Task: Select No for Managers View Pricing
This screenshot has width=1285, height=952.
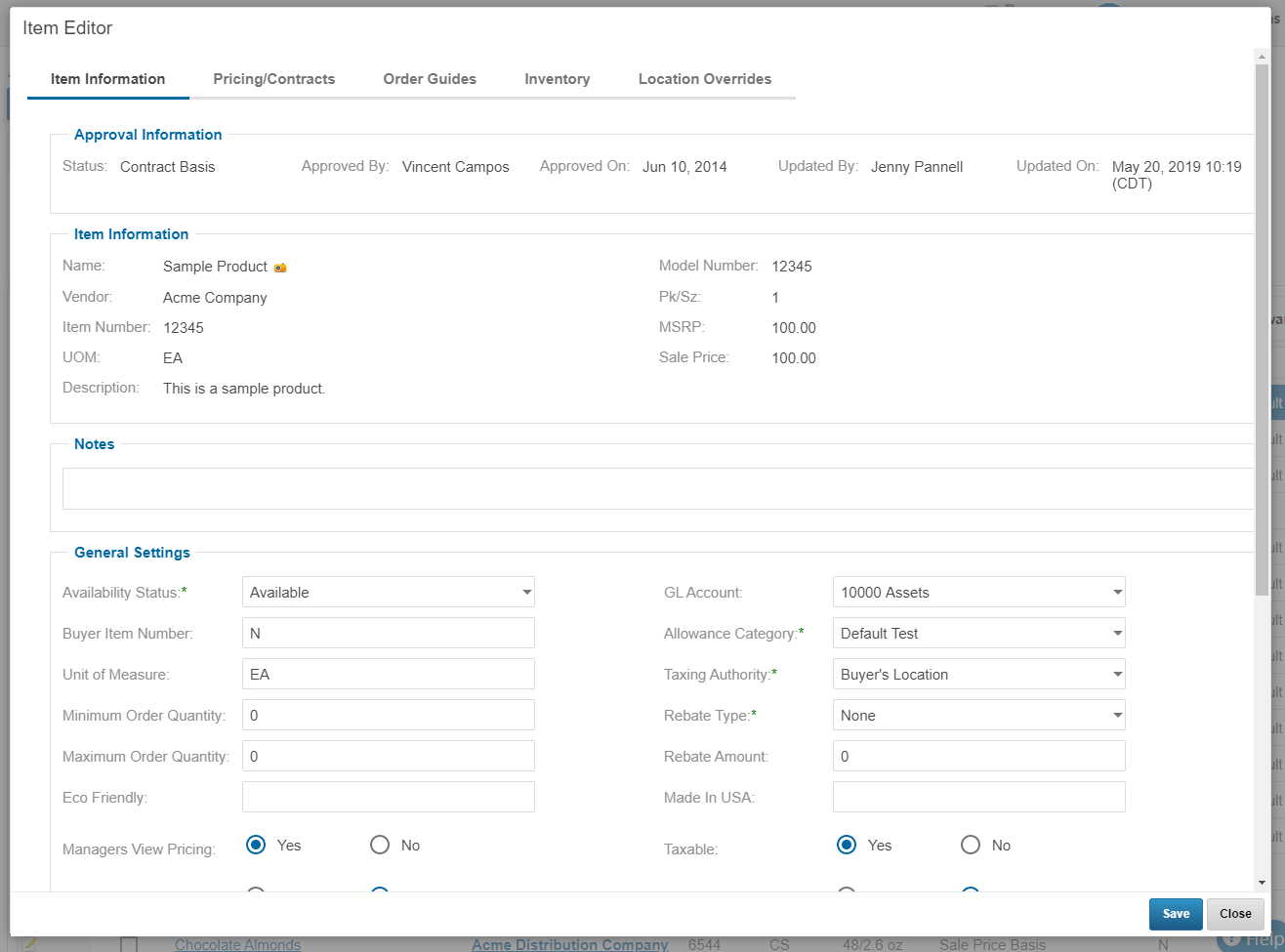Action: point(380,846)
